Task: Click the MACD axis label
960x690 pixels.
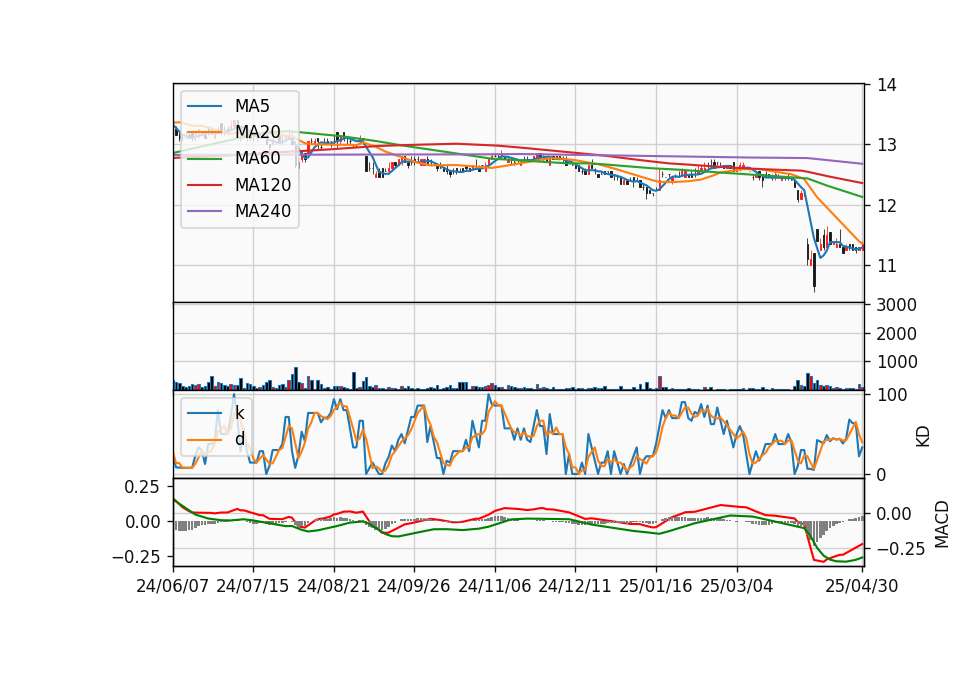Action: [942, 524]
